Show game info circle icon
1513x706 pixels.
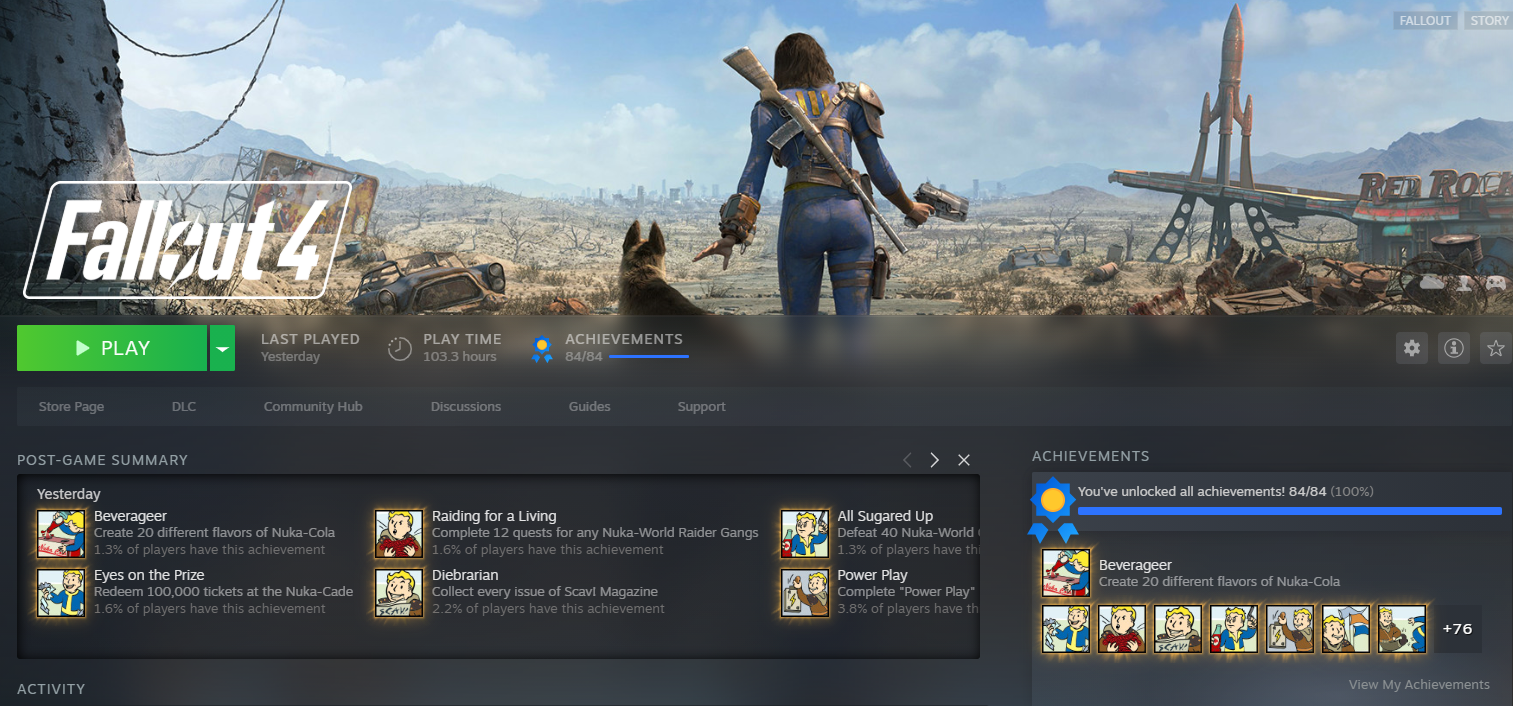pos(1454,348)
